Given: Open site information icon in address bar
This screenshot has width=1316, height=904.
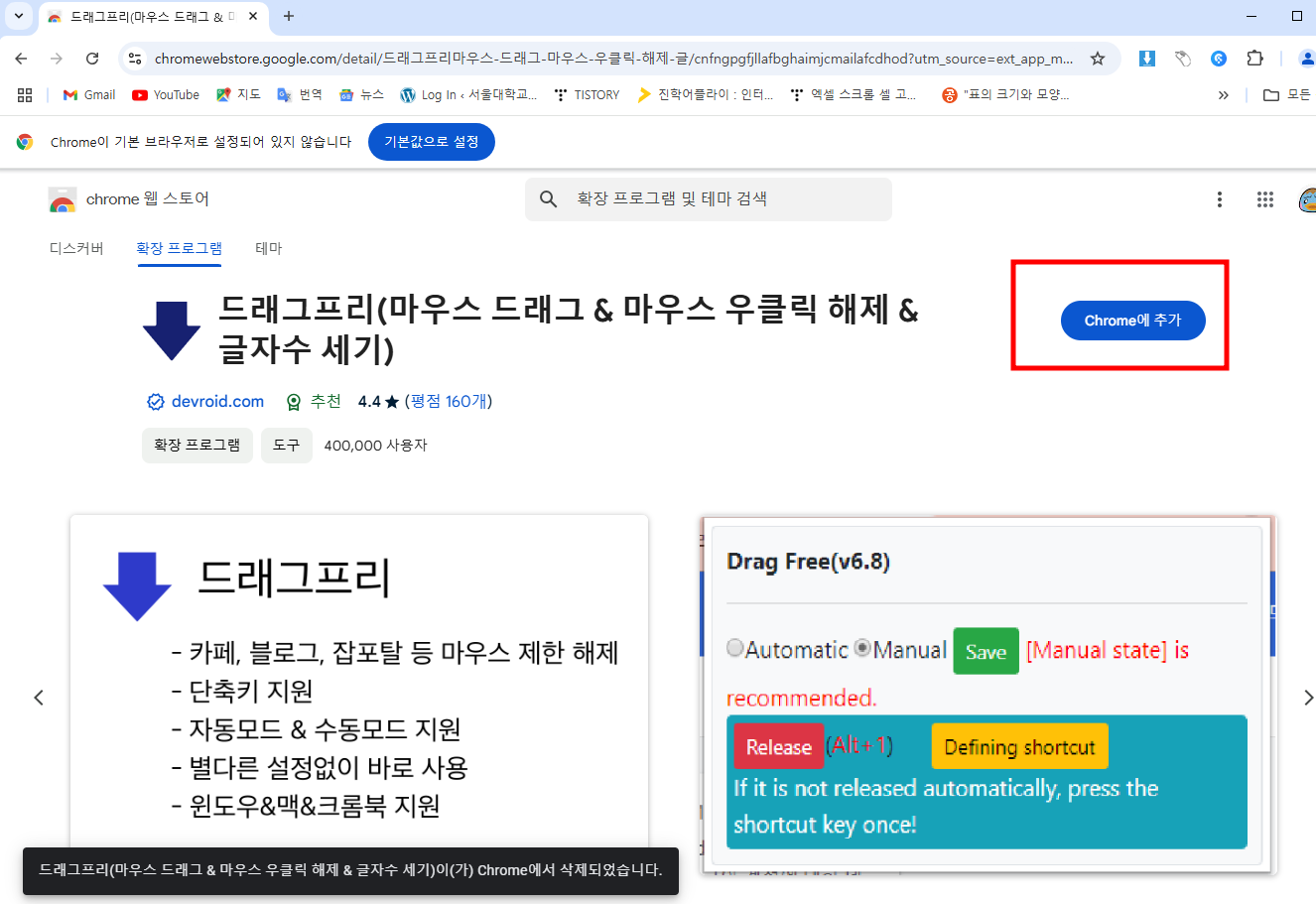Looking at the screenshot, I should coord(135,59).
